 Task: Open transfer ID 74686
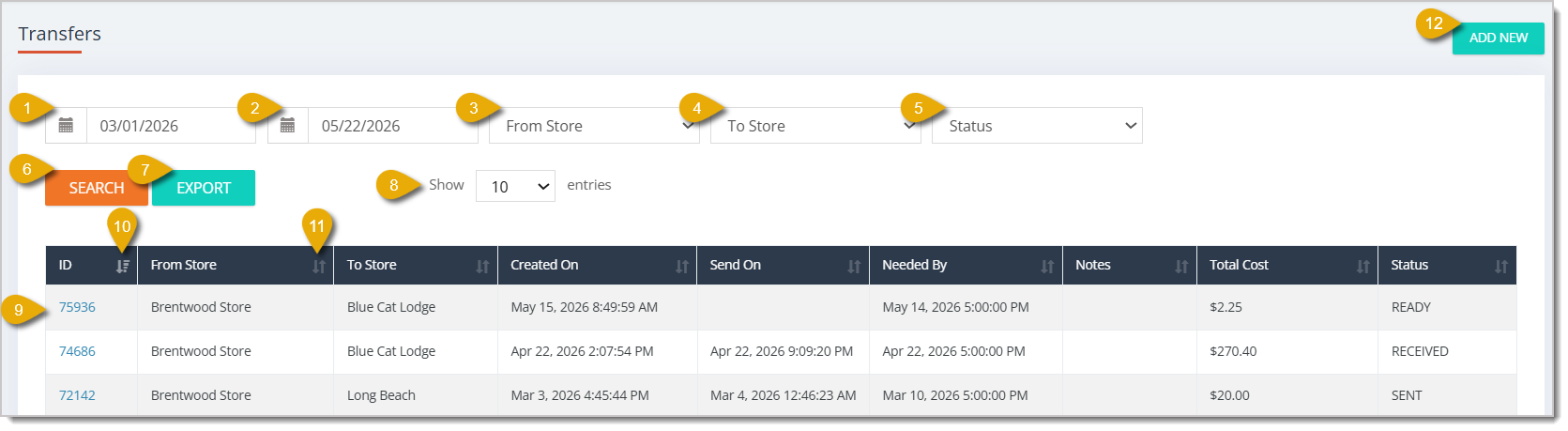point(77,351)
